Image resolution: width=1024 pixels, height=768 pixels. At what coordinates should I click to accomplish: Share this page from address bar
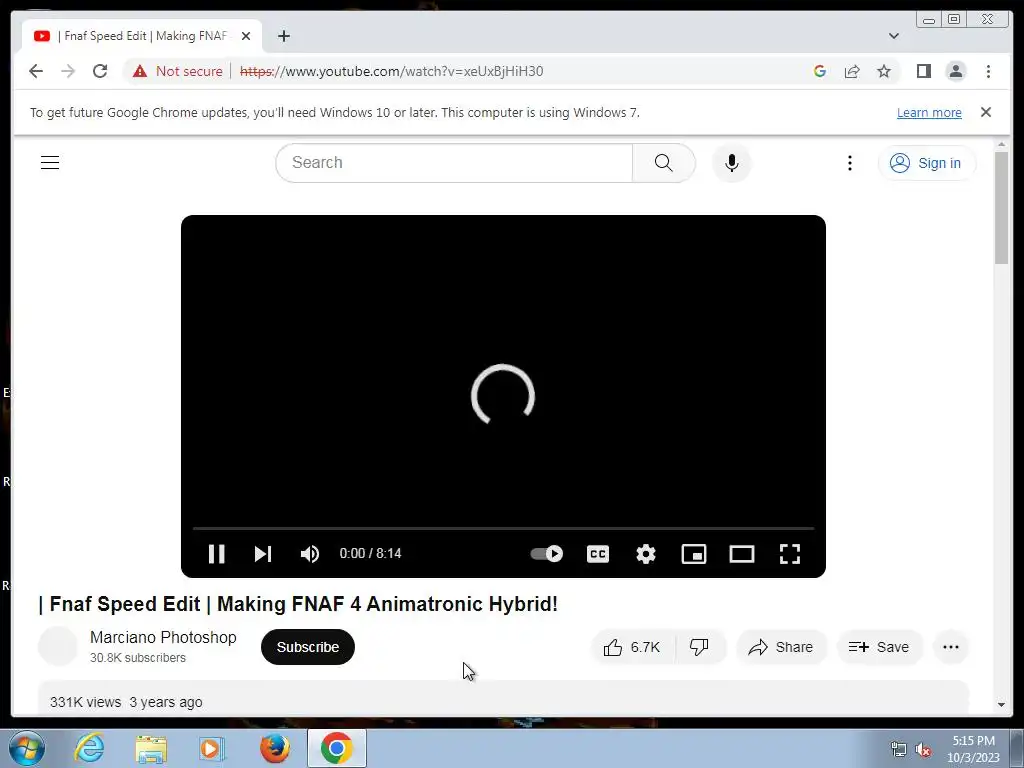pos(852,71)
